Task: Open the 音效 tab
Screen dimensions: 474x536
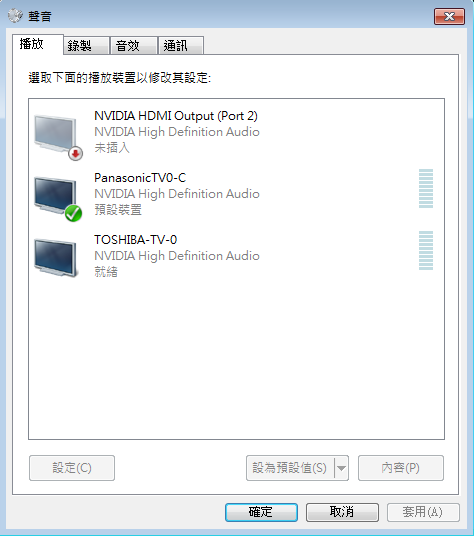Action: point(134,45)
